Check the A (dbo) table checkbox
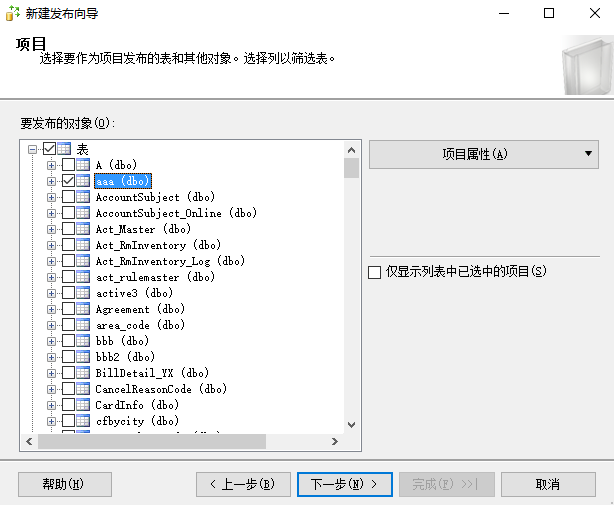614x505 pixels. click(68, 165)
